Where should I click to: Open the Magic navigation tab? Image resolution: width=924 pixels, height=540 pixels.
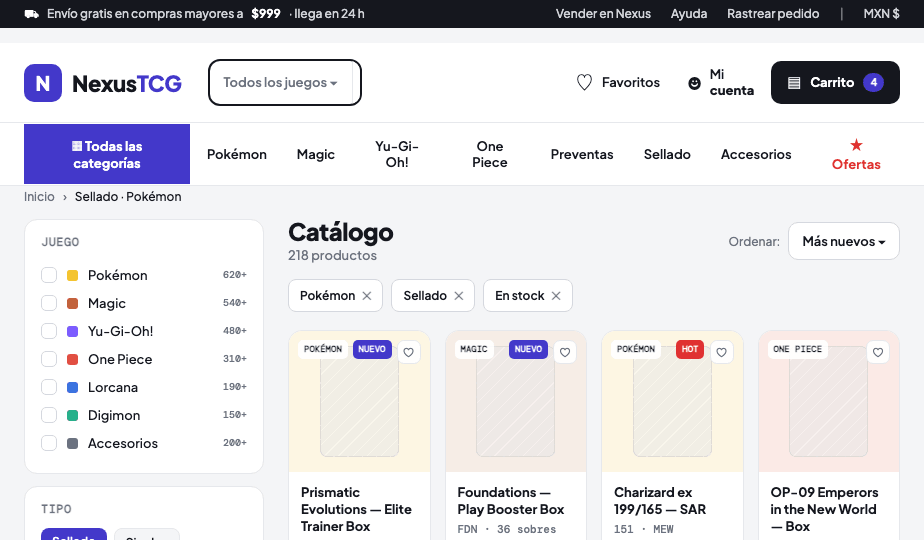click(316, 154)
